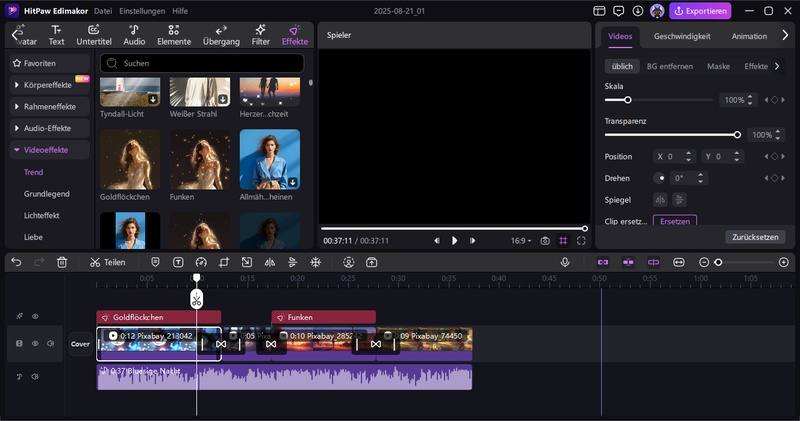The height and width of the screenshot is (421, 800).
Task: Open the Elemente tab
Action: [174, 35]
